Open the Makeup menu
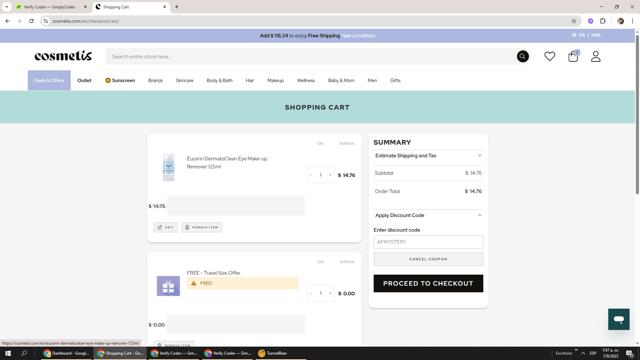This screenshot has height=360, width=640. (276, 80)
